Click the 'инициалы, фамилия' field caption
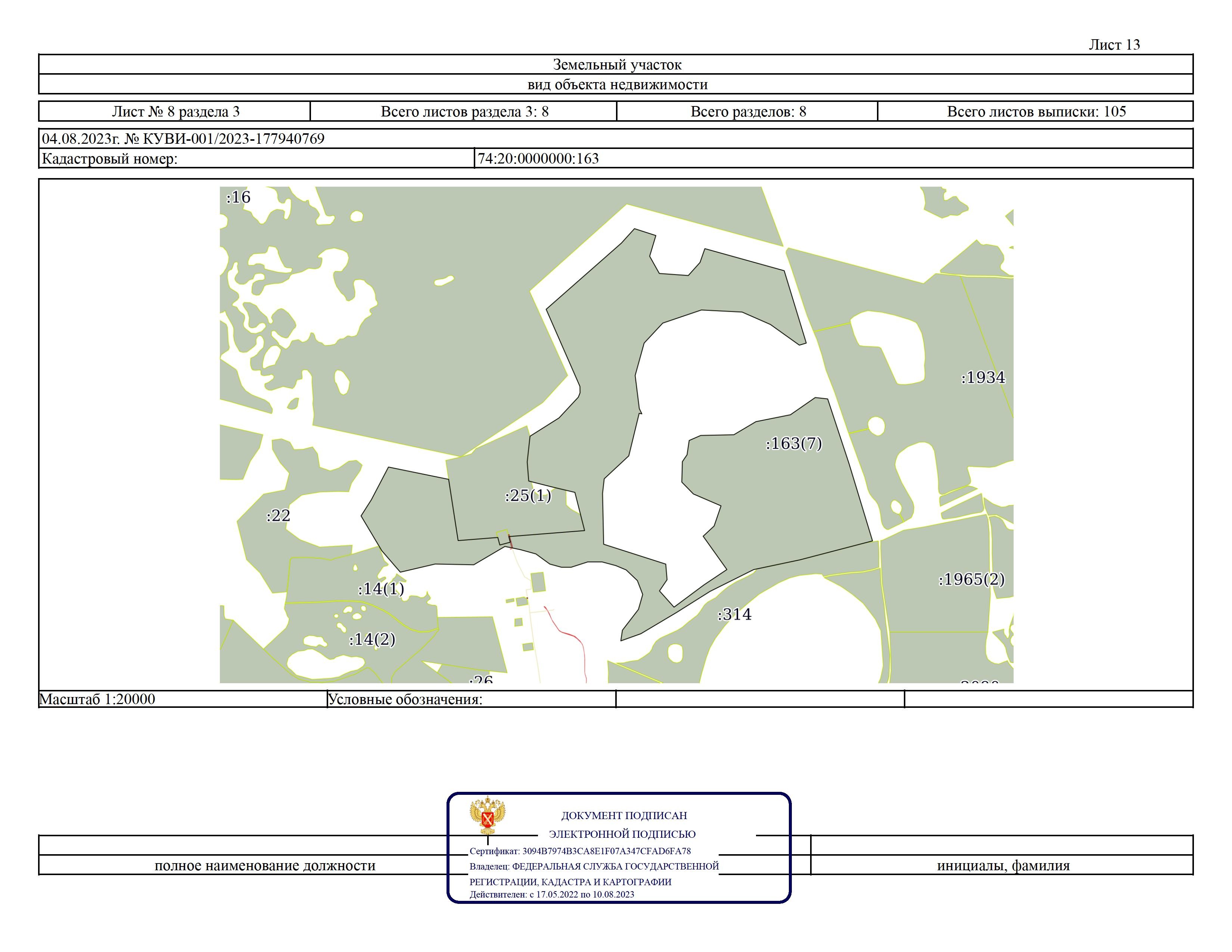 1003,866
